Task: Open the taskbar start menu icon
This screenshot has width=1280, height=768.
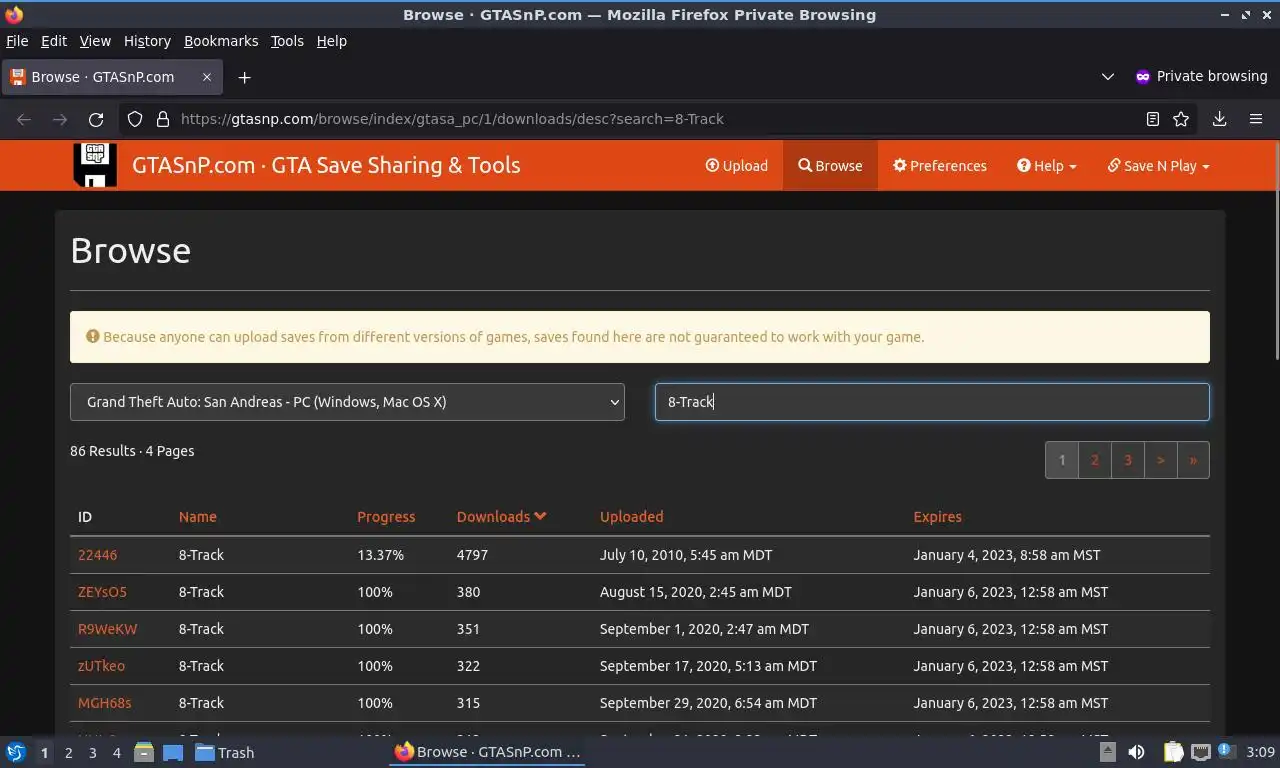Action: [x=16, y=752]
